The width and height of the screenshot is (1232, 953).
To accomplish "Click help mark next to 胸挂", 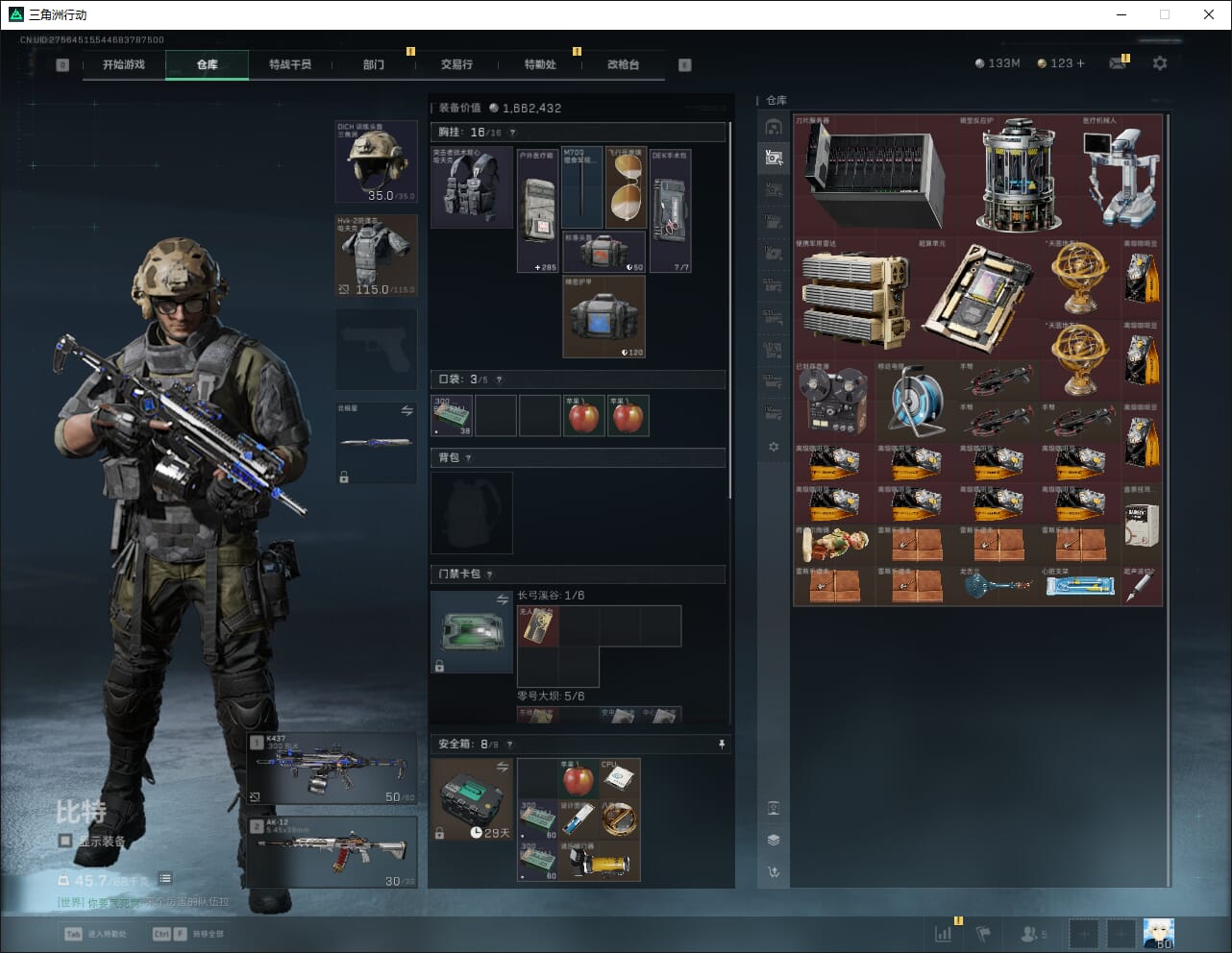I will pos(512,133).
